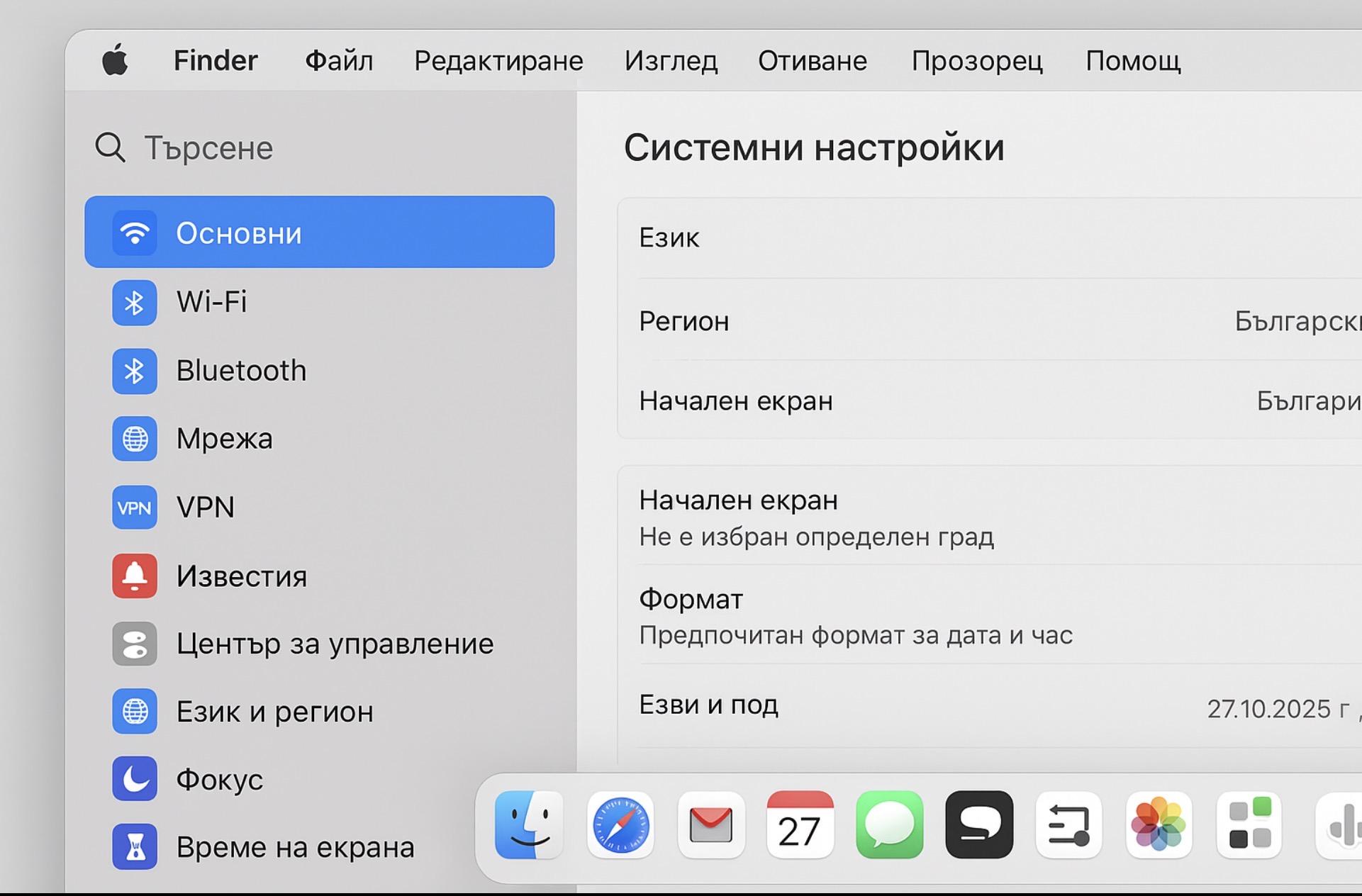Open Известия settings via the bell icon
This screenshot has width=1362, height=896.
pyautogui.click(x=135, y=576)
